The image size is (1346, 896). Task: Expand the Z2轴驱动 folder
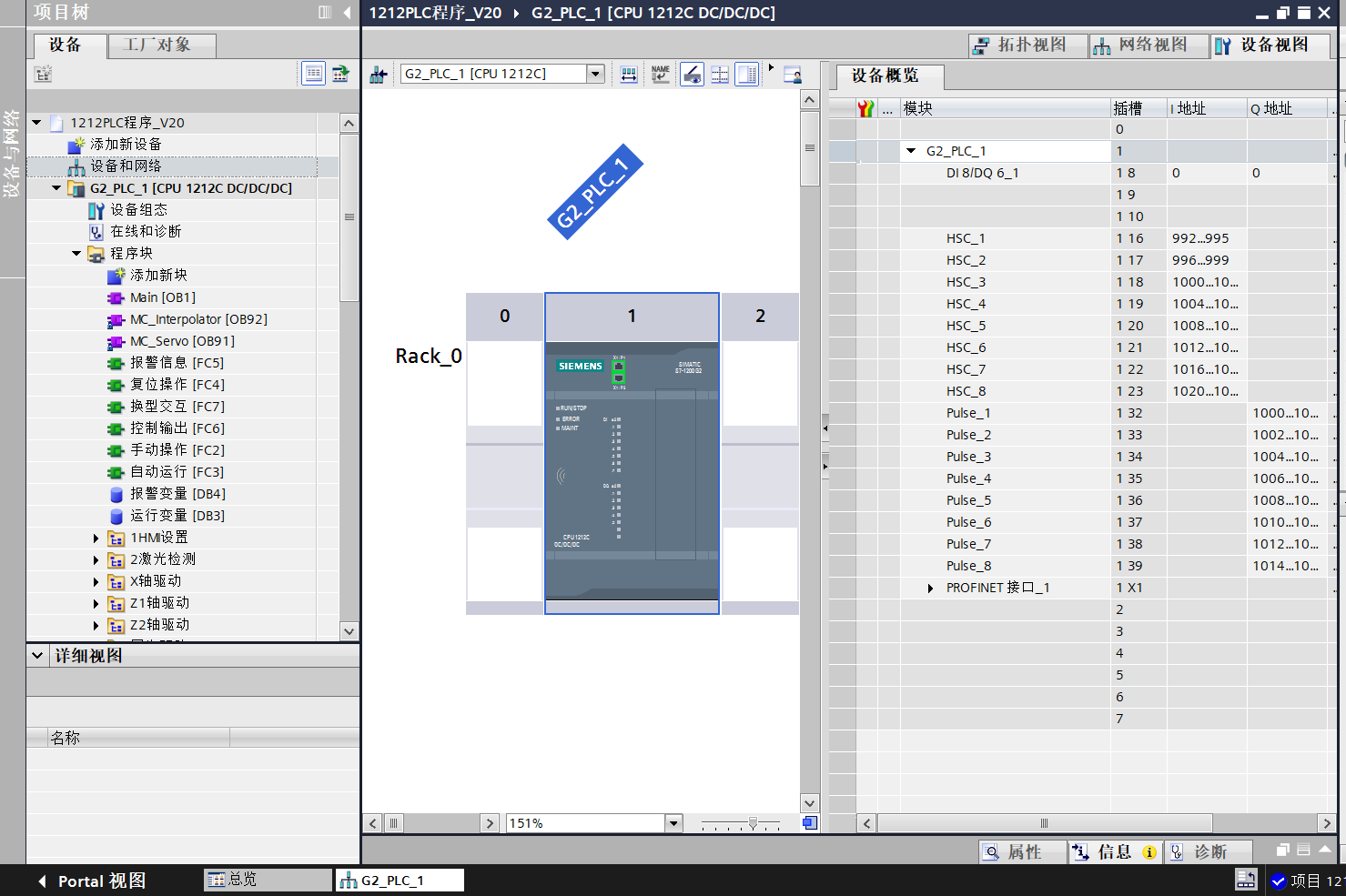pos(96,626)
